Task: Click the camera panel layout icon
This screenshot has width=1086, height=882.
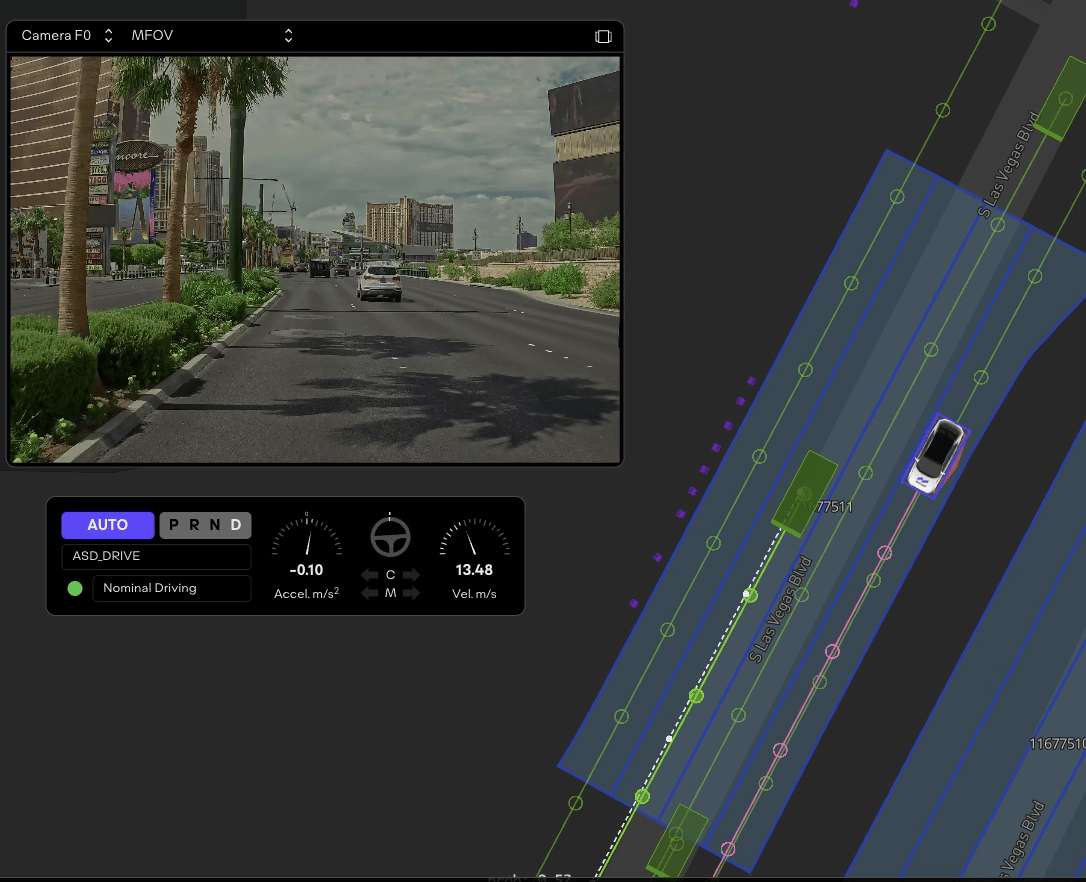Action: coord(603,36)
